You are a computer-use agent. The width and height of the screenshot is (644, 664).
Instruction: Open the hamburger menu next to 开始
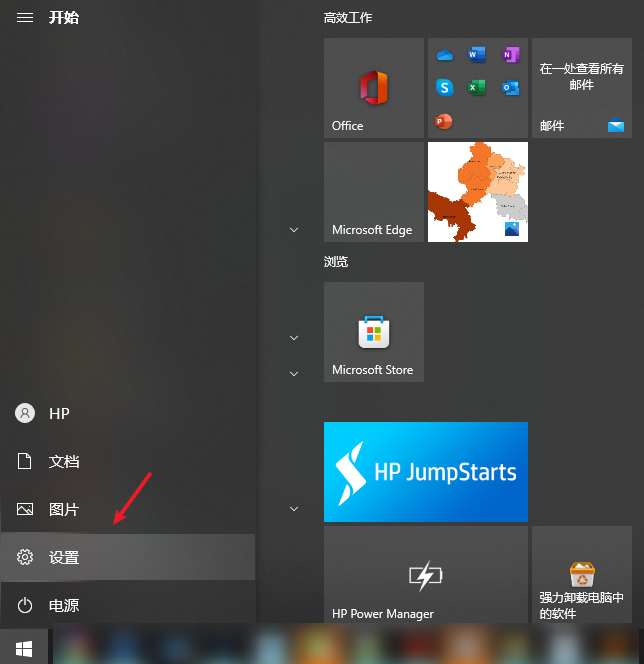coord(25,18)
